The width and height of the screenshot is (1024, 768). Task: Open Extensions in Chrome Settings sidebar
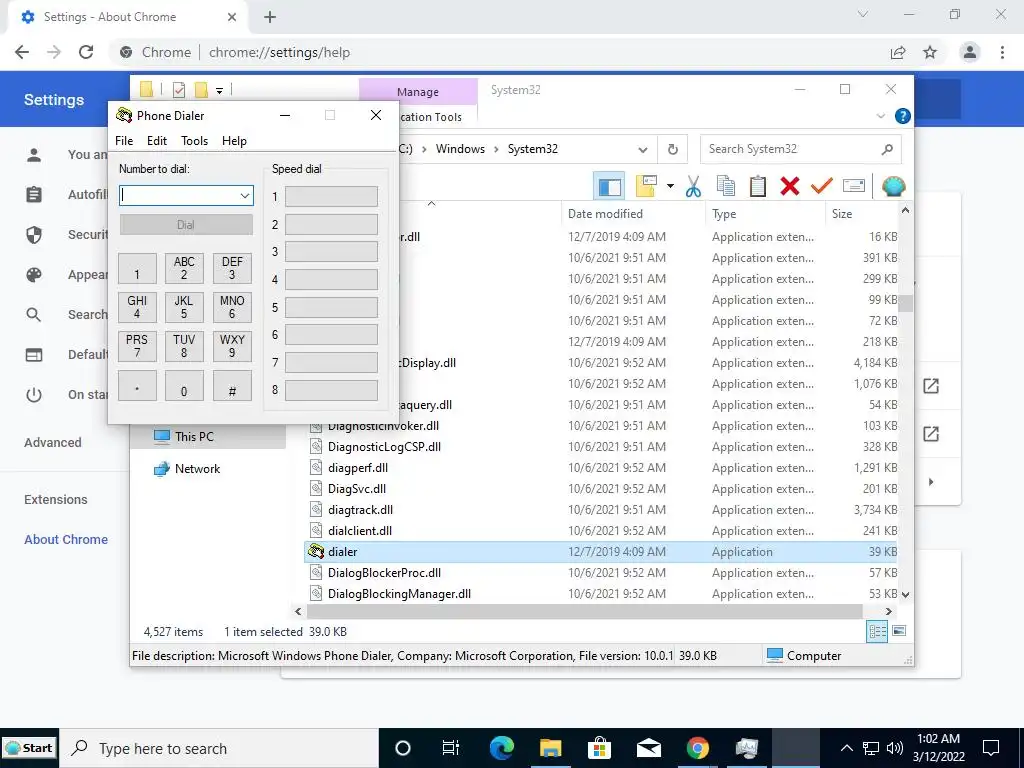point(56,500)
